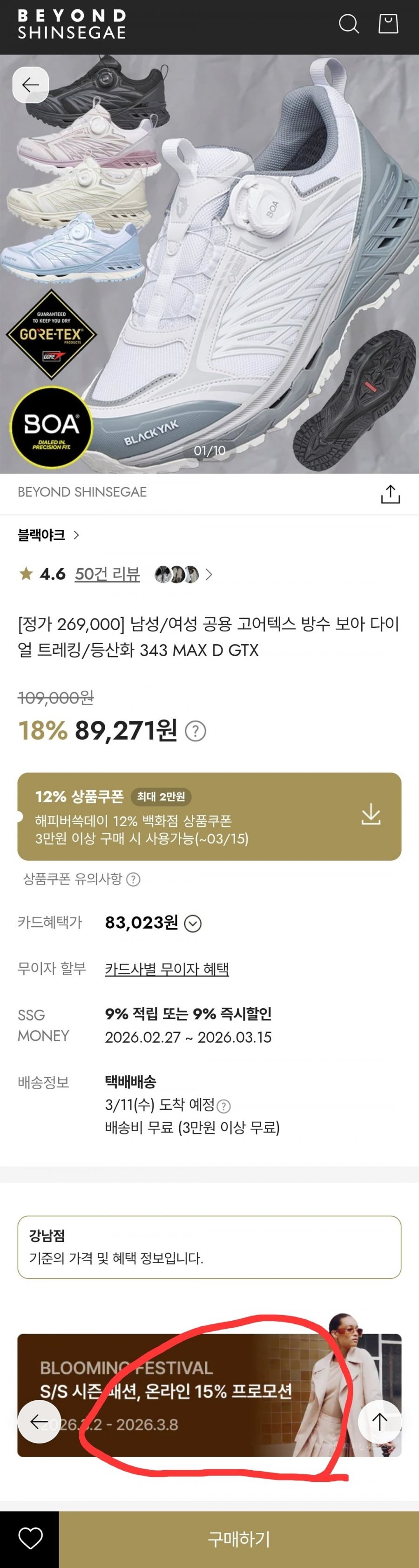Image resolution: width=419 pixels, height=1568 pixels.
Task: Open the shopping bag cart
Action: (388, 24)
